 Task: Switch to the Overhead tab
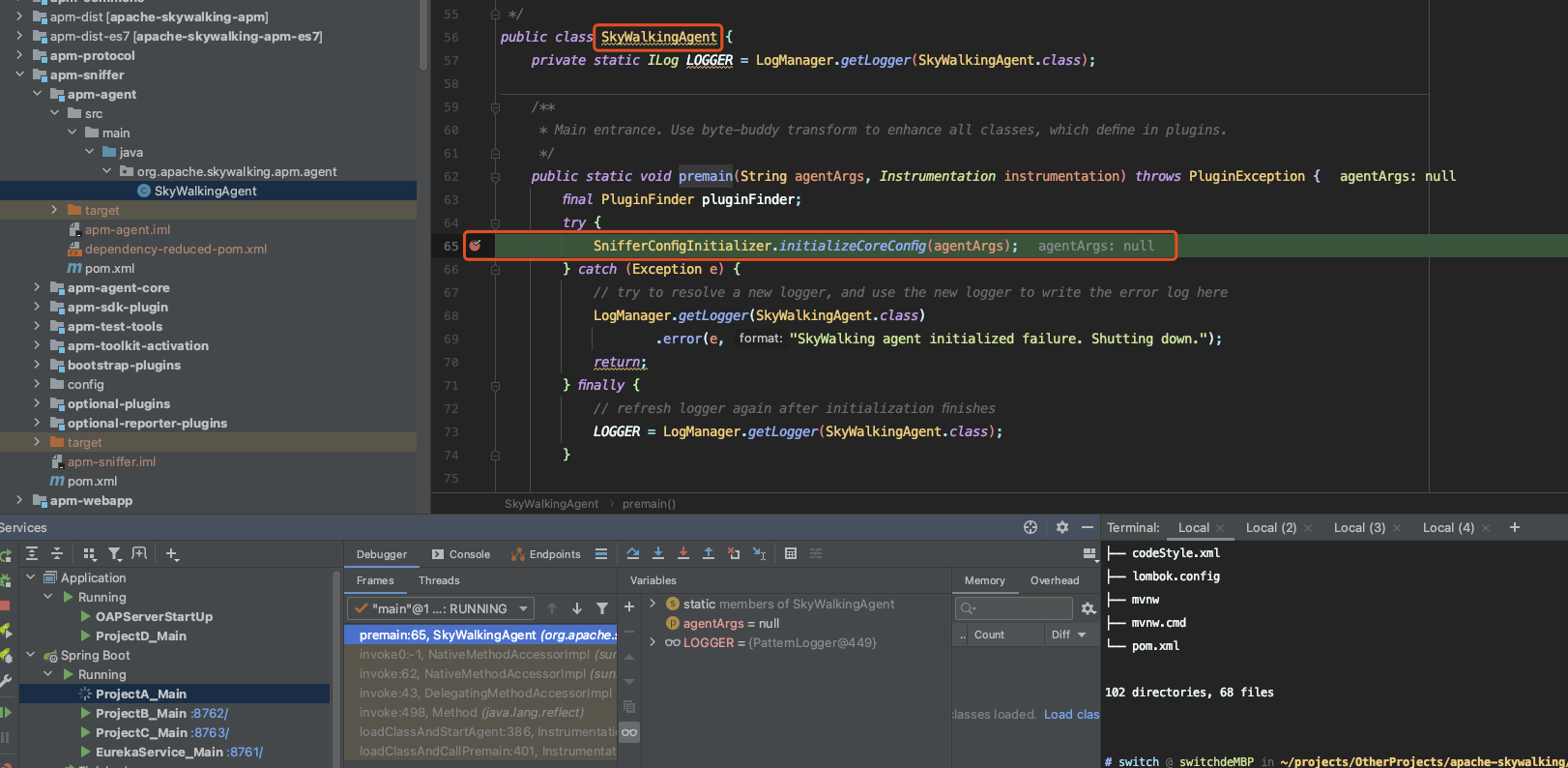point(1055,580)
